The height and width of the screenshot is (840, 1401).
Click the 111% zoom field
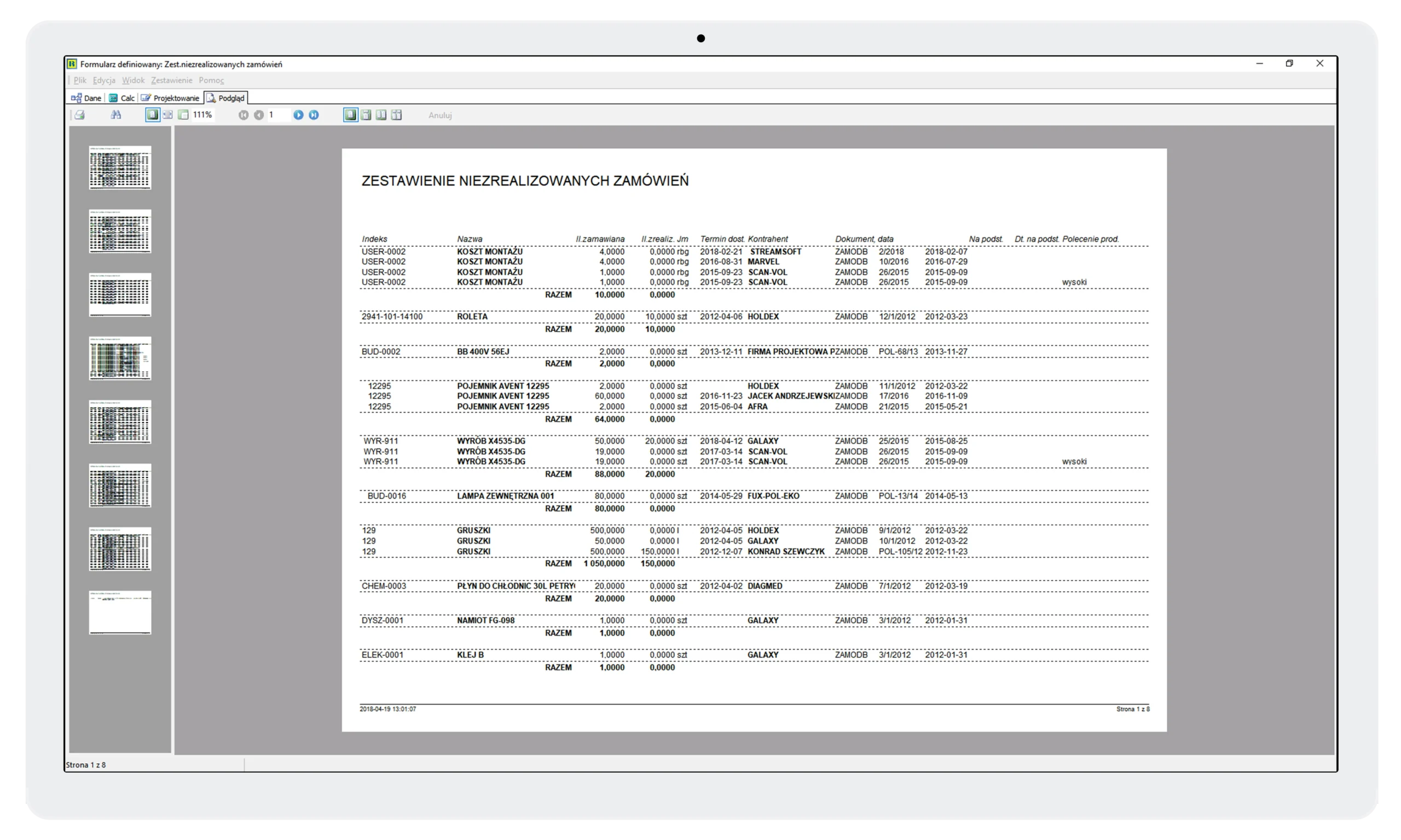pyautogui.click(x=202, y=115)
